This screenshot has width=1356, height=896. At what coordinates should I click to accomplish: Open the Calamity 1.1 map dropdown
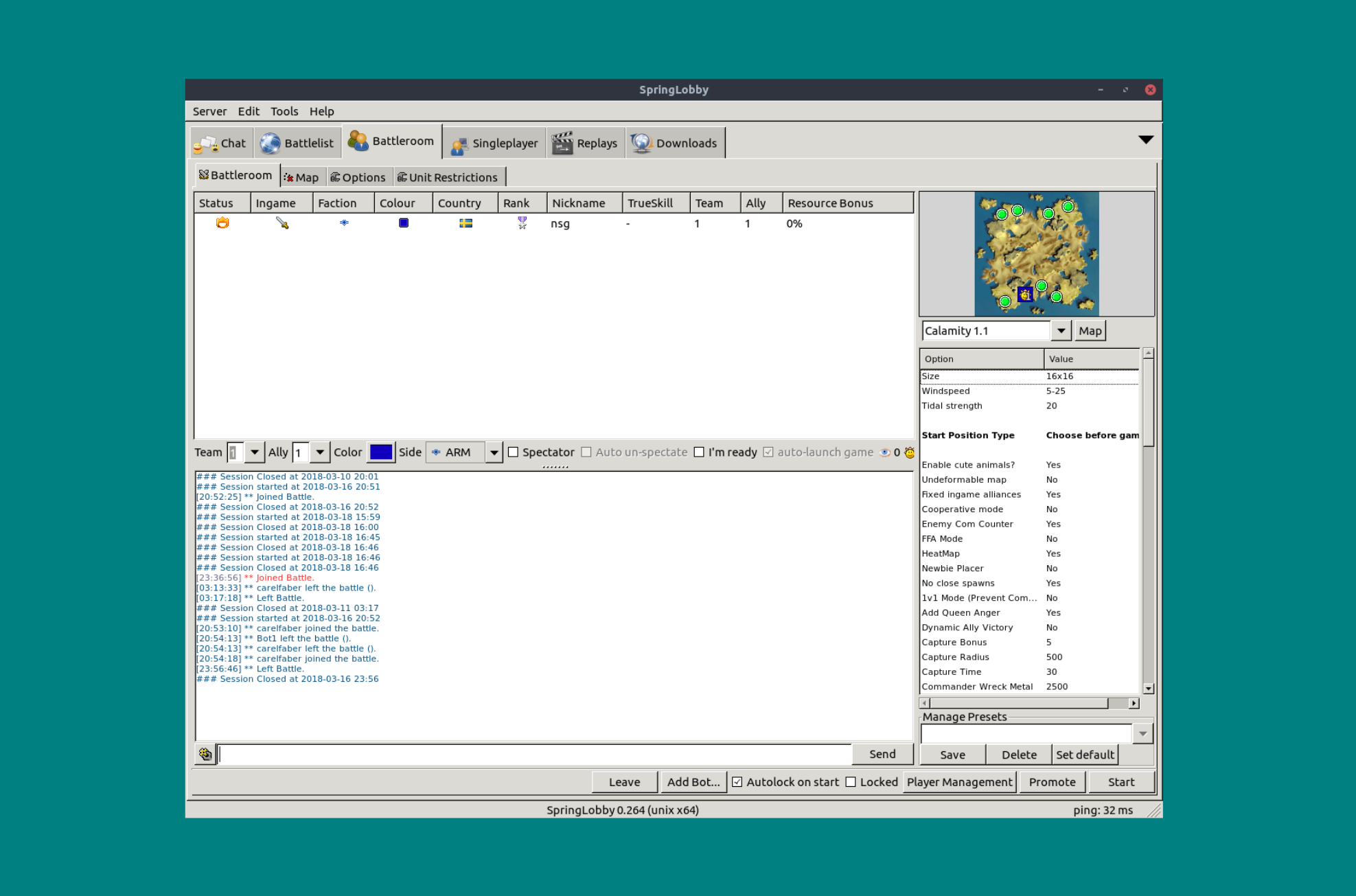(1061, 330)
